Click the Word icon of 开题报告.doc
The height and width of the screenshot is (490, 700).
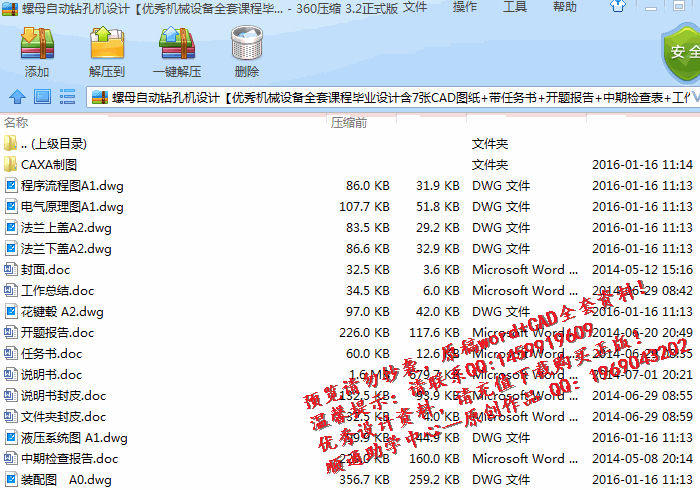point(11,332)
